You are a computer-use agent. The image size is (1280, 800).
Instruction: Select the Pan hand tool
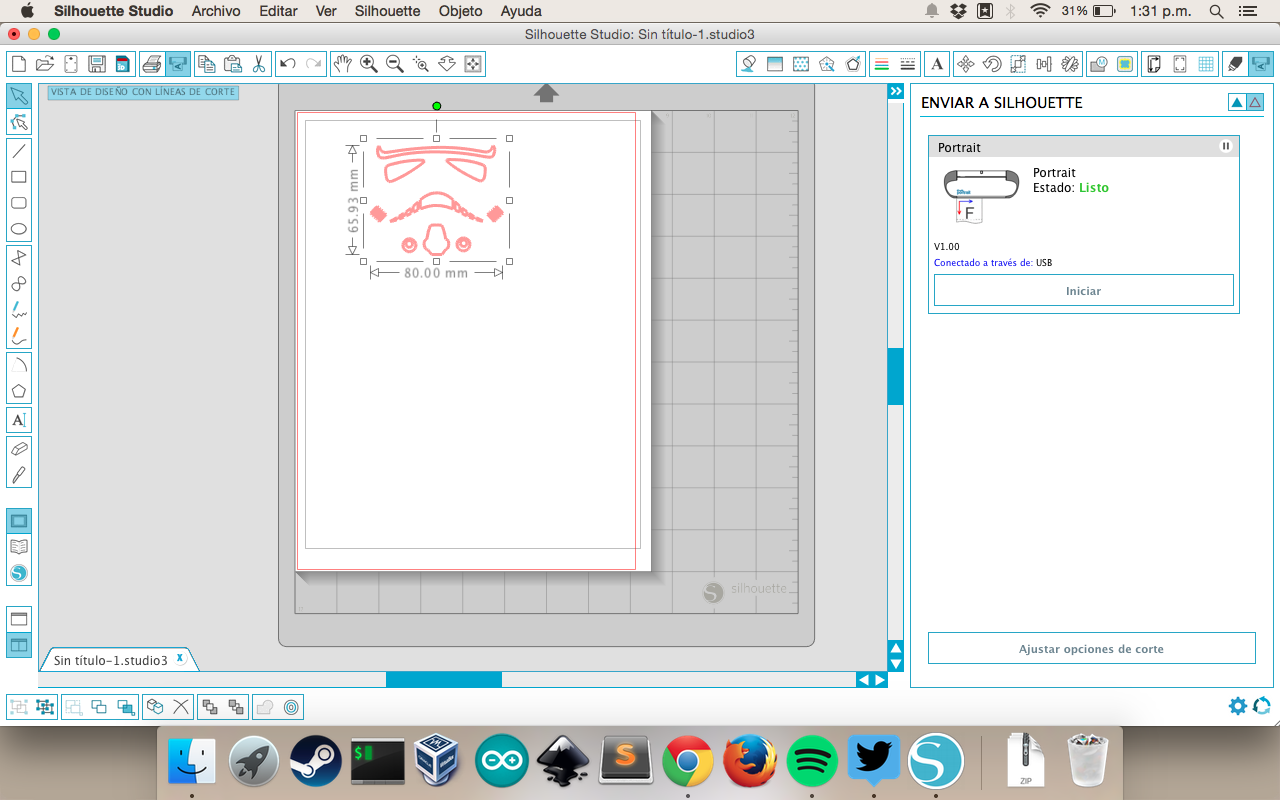(343, 64)
